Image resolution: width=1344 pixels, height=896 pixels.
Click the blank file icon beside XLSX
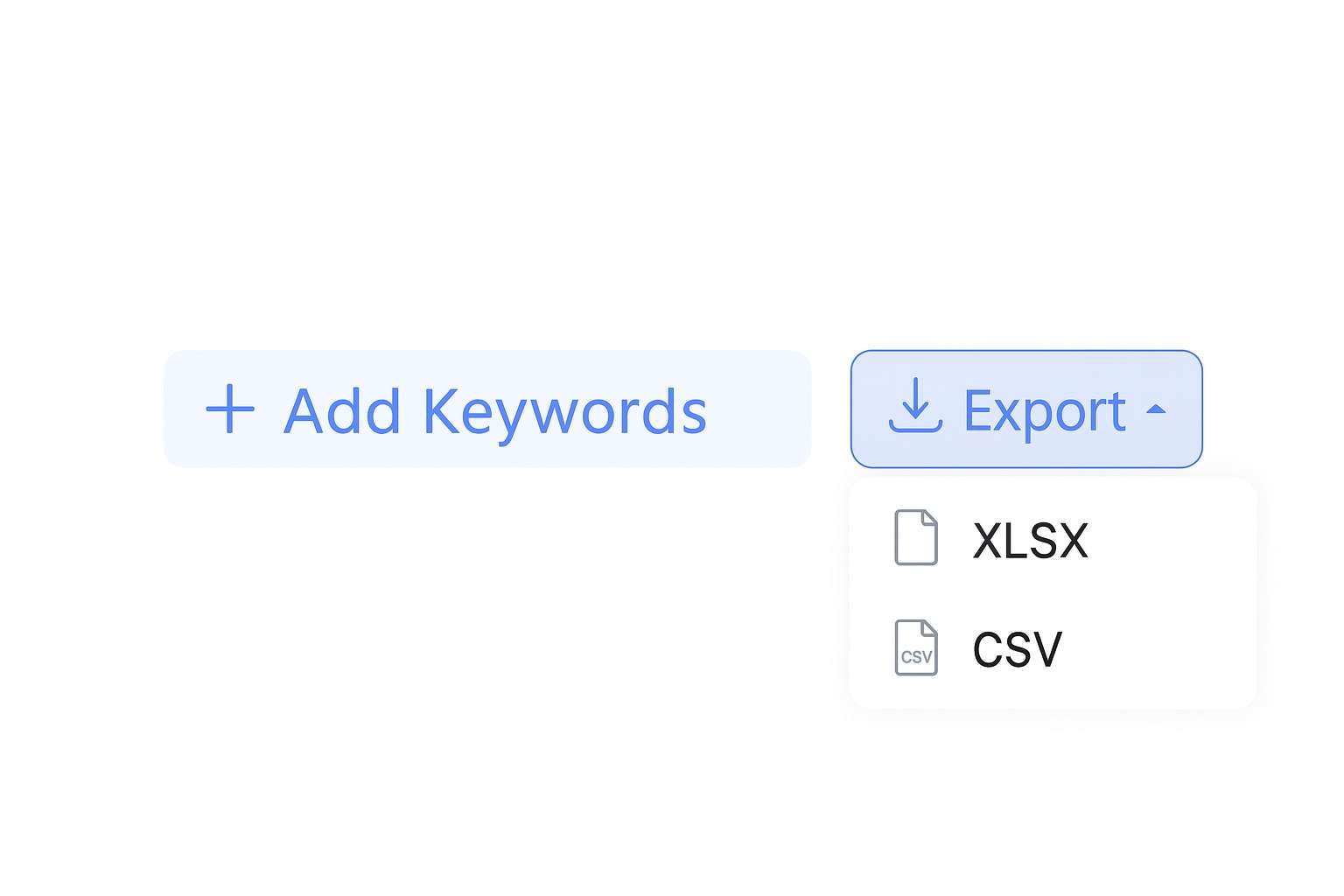pyautogui.click(x=916, y=537)
